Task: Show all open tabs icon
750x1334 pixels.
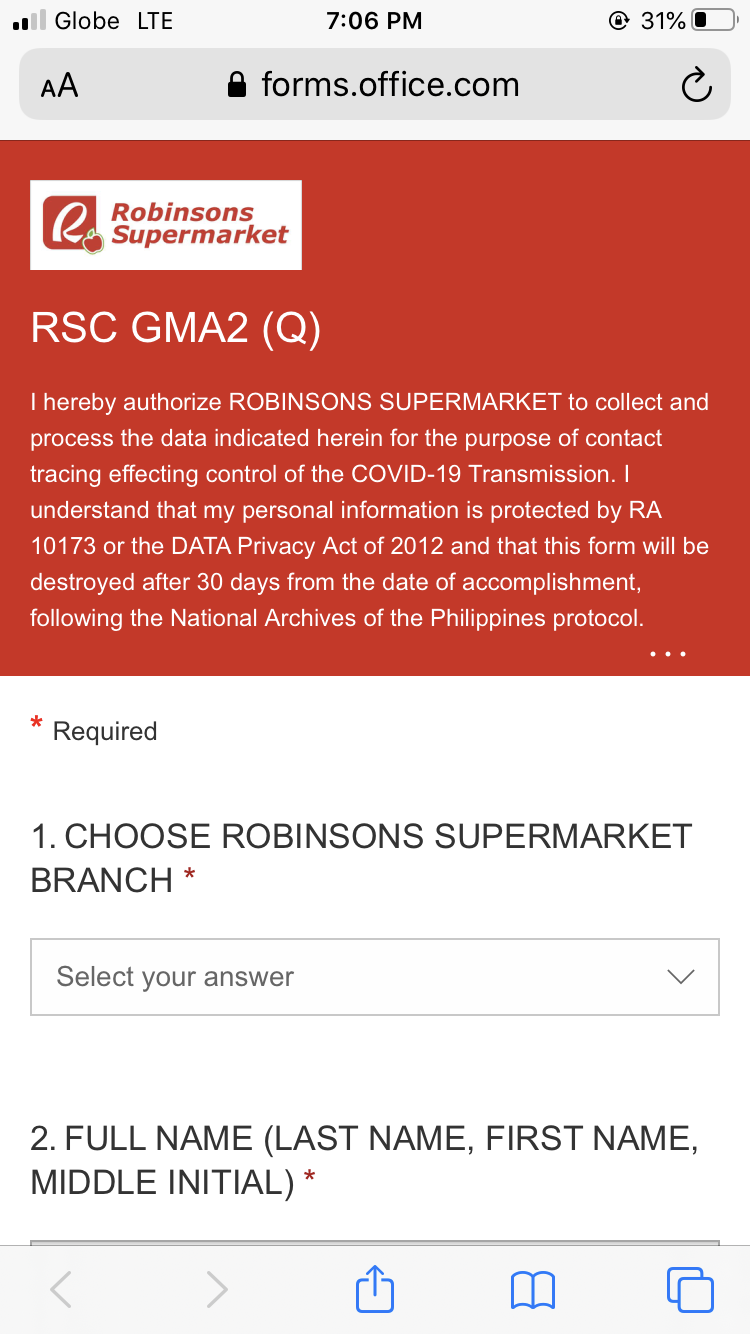Action: (x=690, y=1289)
